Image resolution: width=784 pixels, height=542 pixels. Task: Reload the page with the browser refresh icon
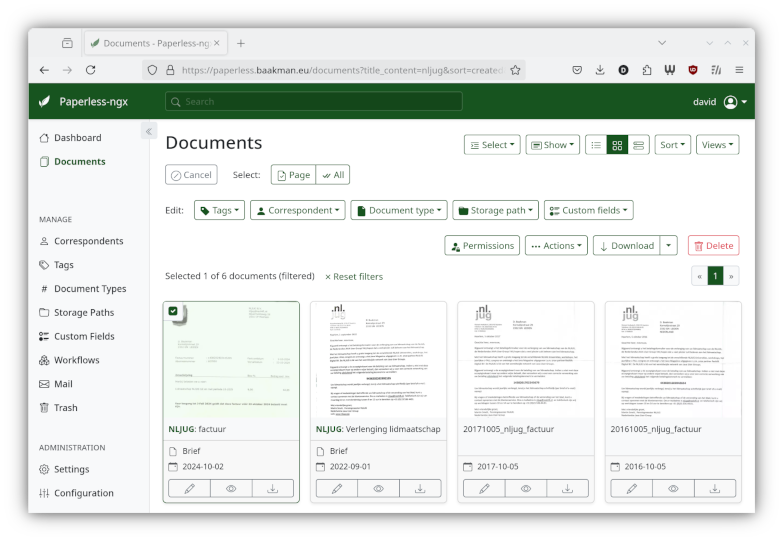(x=91, y=70)
